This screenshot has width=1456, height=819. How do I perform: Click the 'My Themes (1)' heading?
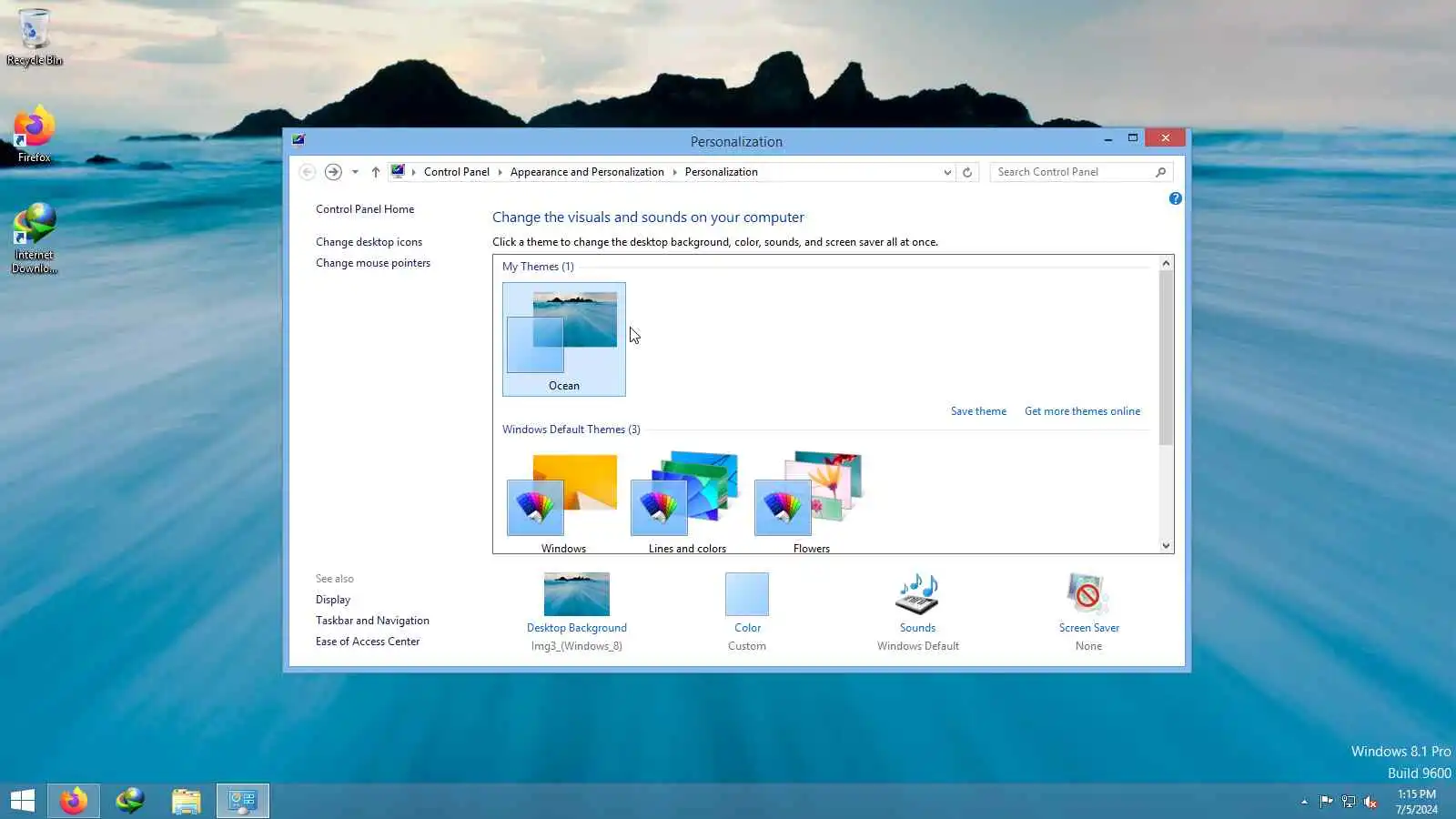click(x=538, y=267)
